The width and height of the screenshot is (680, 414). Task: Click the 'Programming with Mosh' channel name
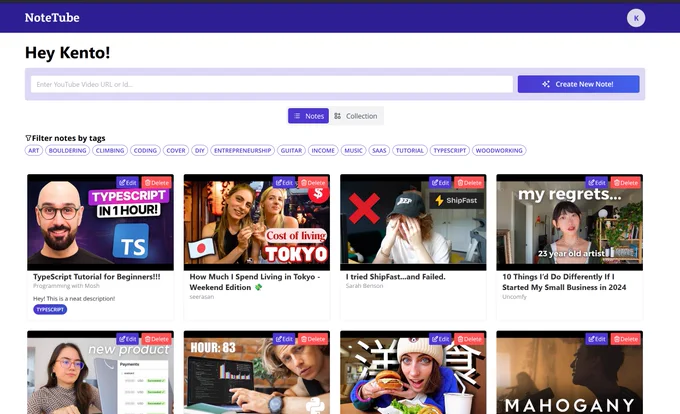point(66,286)
